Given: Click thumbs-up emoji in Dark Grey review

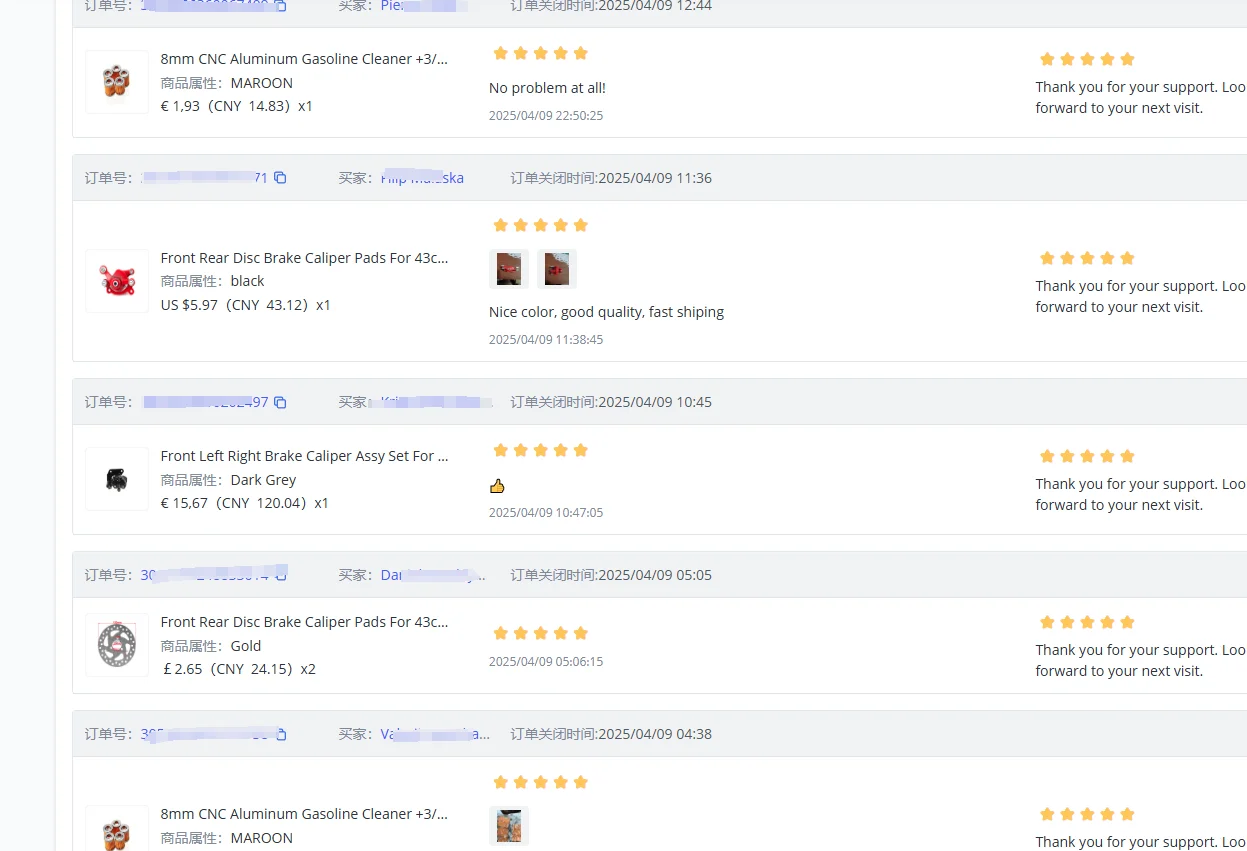Looking at the screenshot, I should pyautogui.click(x=497, y=486).
